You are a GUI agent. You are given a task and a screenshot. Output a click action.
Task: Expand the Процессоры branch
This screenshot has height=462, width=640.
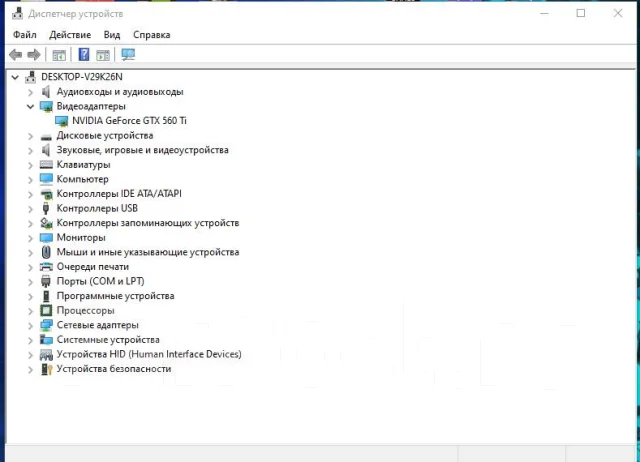(x=30, y=311)
